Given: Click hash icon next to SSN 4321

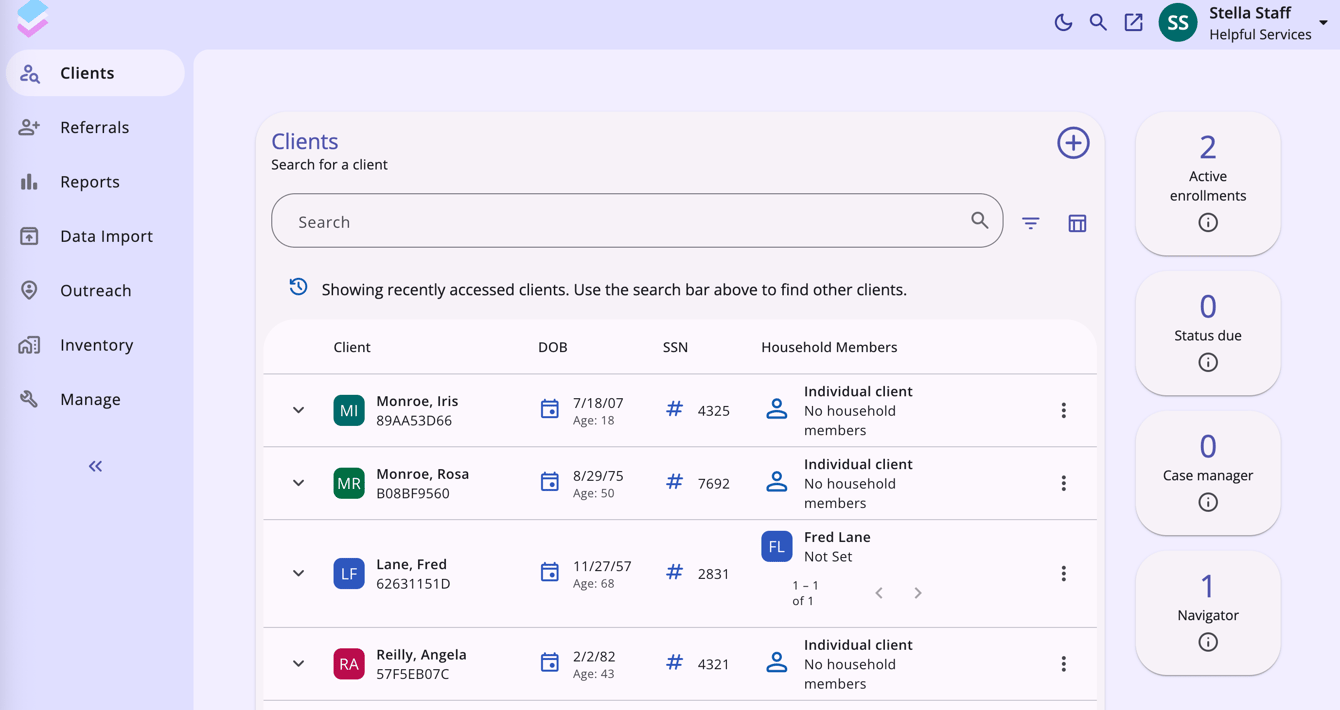Looking at the screenshot, I should [675, 662].
